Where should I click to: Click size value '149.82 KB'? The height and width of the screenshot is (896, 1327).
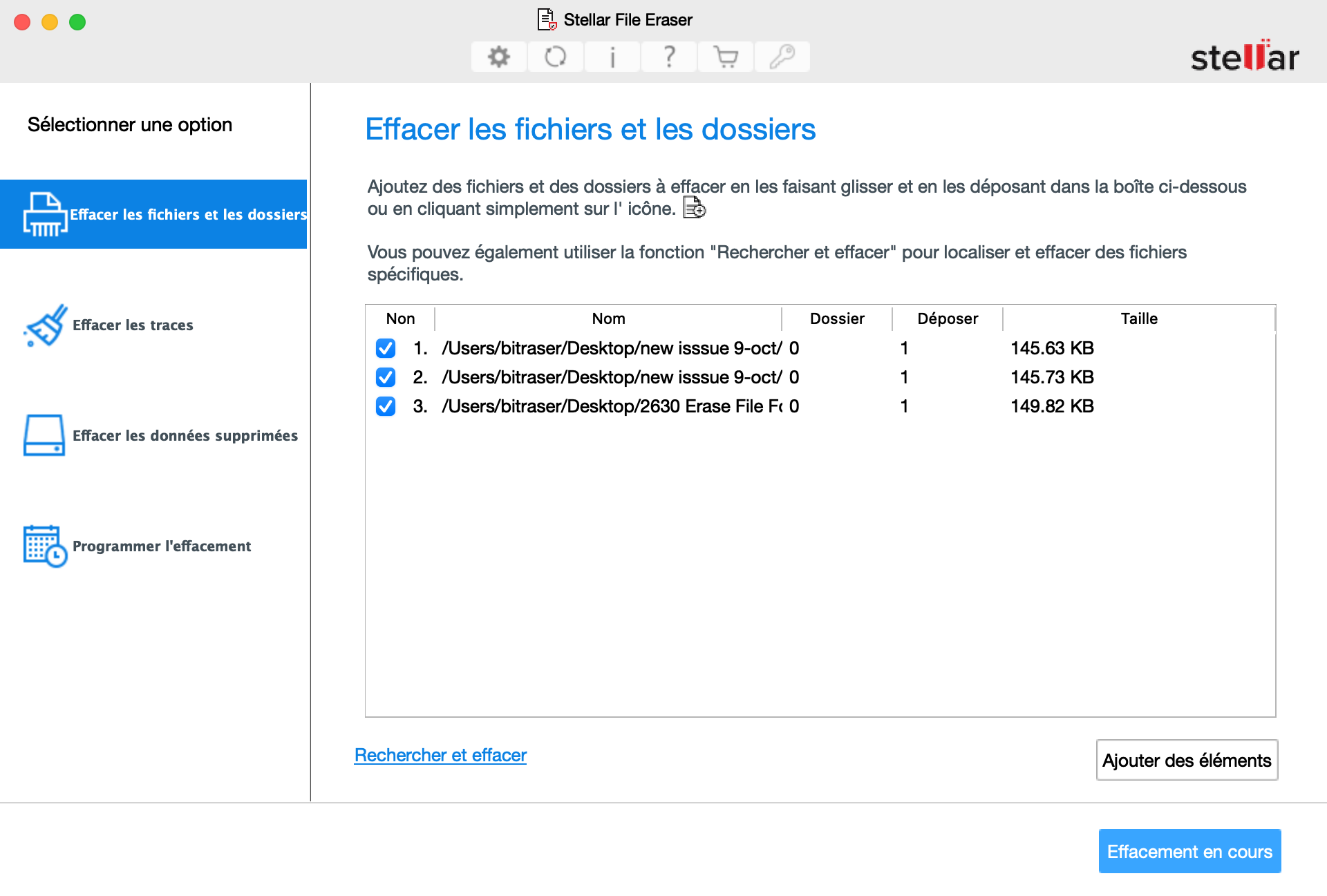1052,406
